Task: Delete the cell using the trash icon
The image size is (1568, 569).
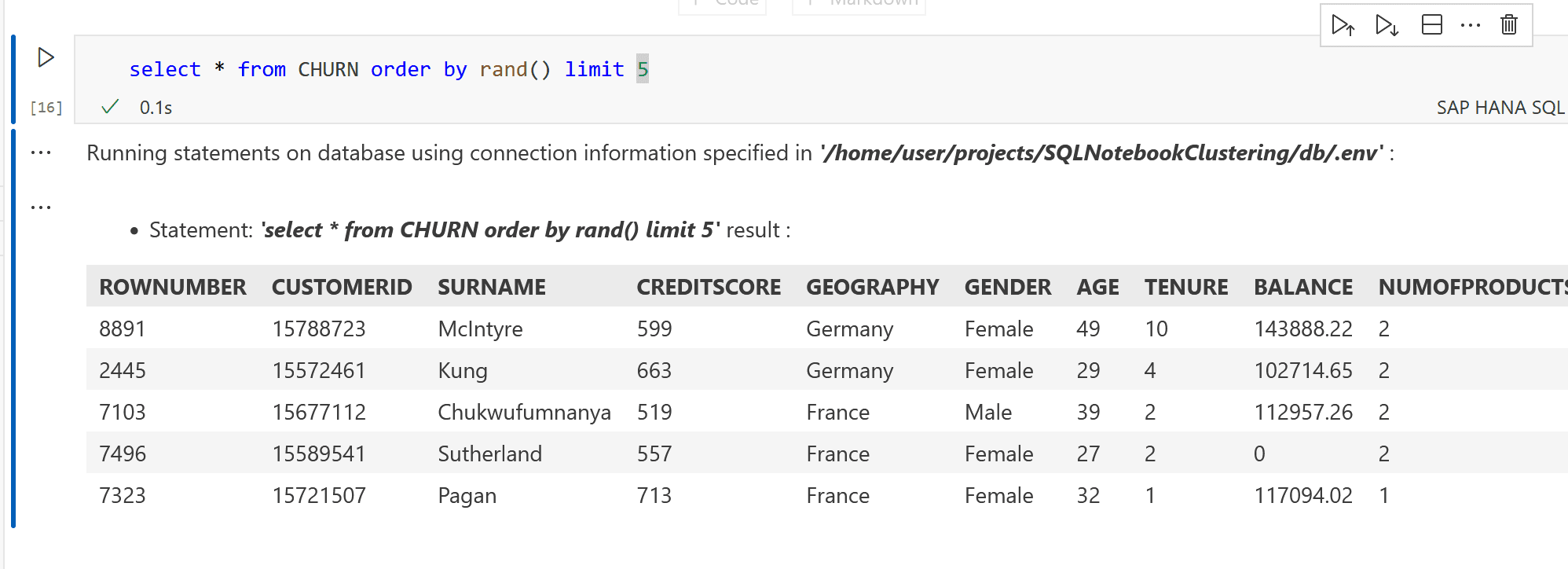Action: point(1508,24)
